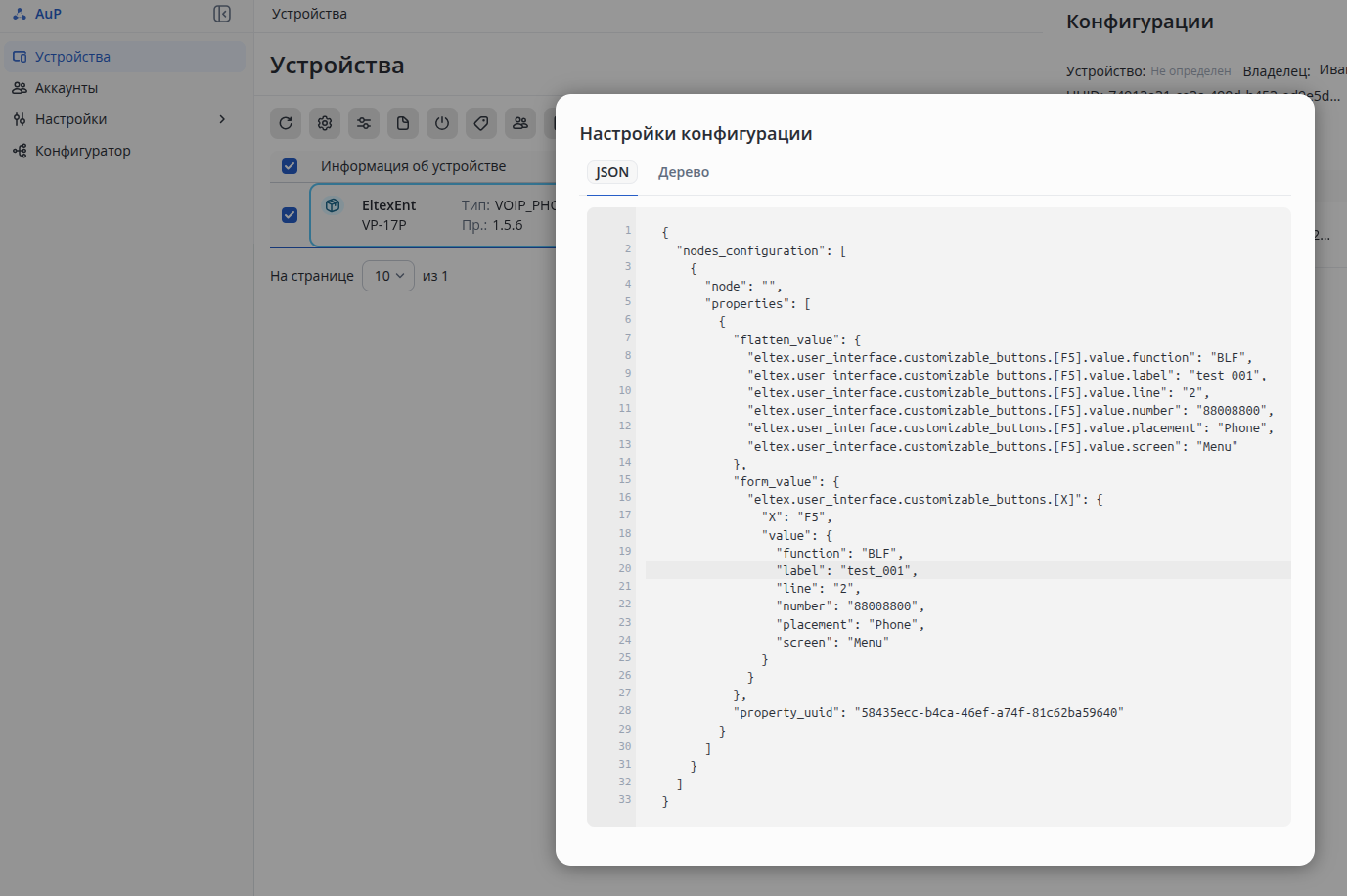The image size is (1347, 896).
Task: Click the customizable_buttons.[X] key line
Action: [925, 500]
